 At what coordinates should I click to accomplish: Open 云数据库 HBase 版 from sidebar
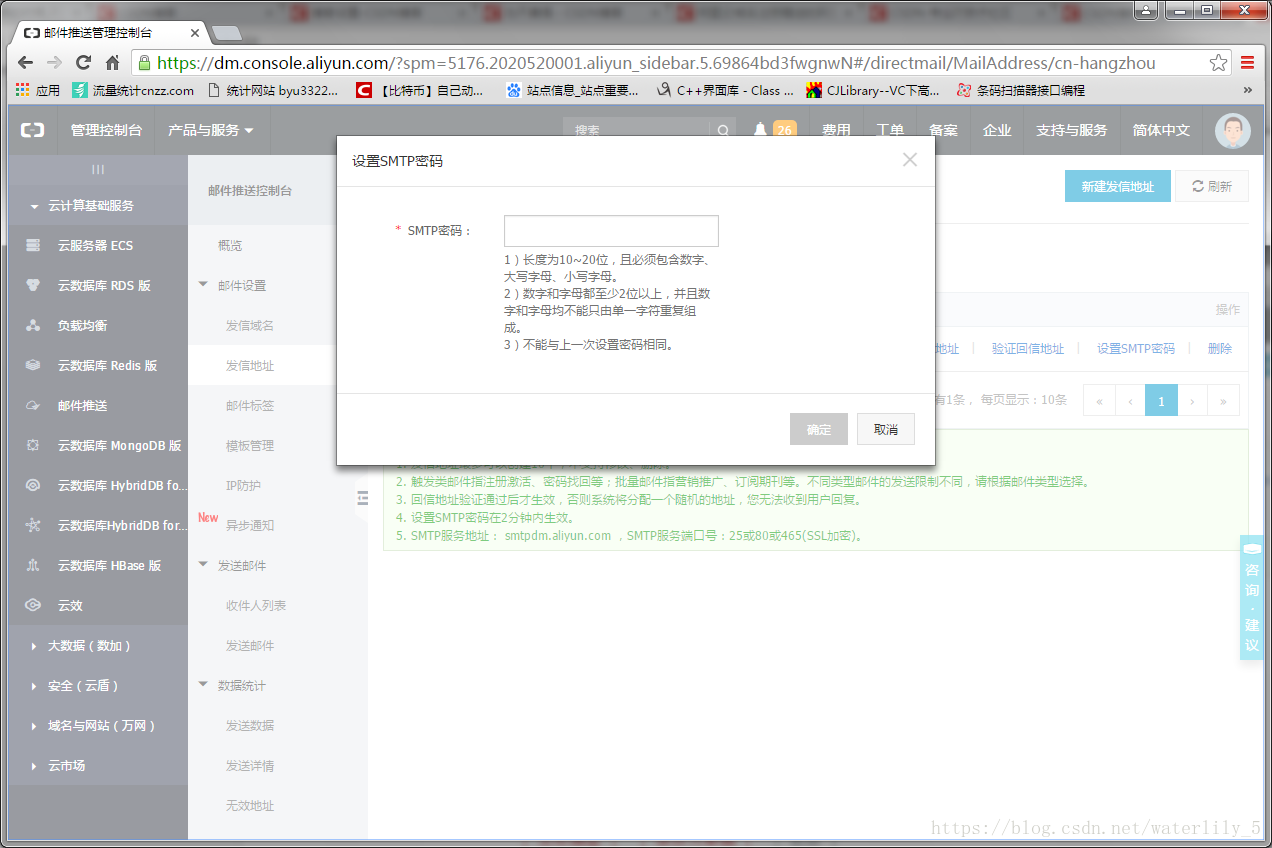(33, 565)
